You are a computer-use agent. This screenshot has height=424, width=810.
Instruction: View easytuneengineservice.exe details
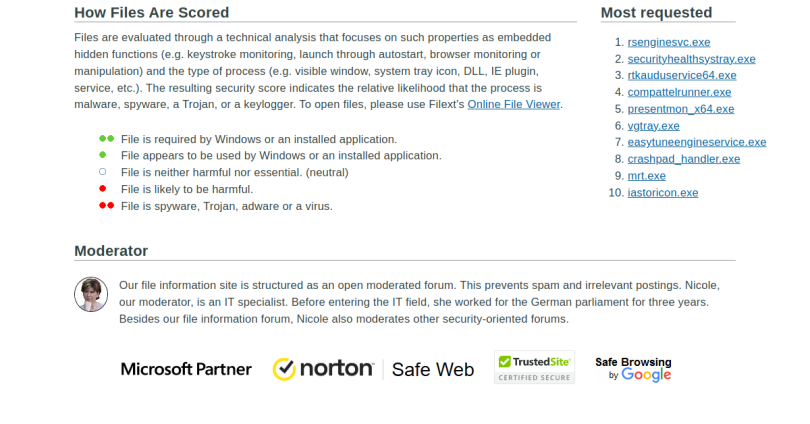[x=696, y=142]
